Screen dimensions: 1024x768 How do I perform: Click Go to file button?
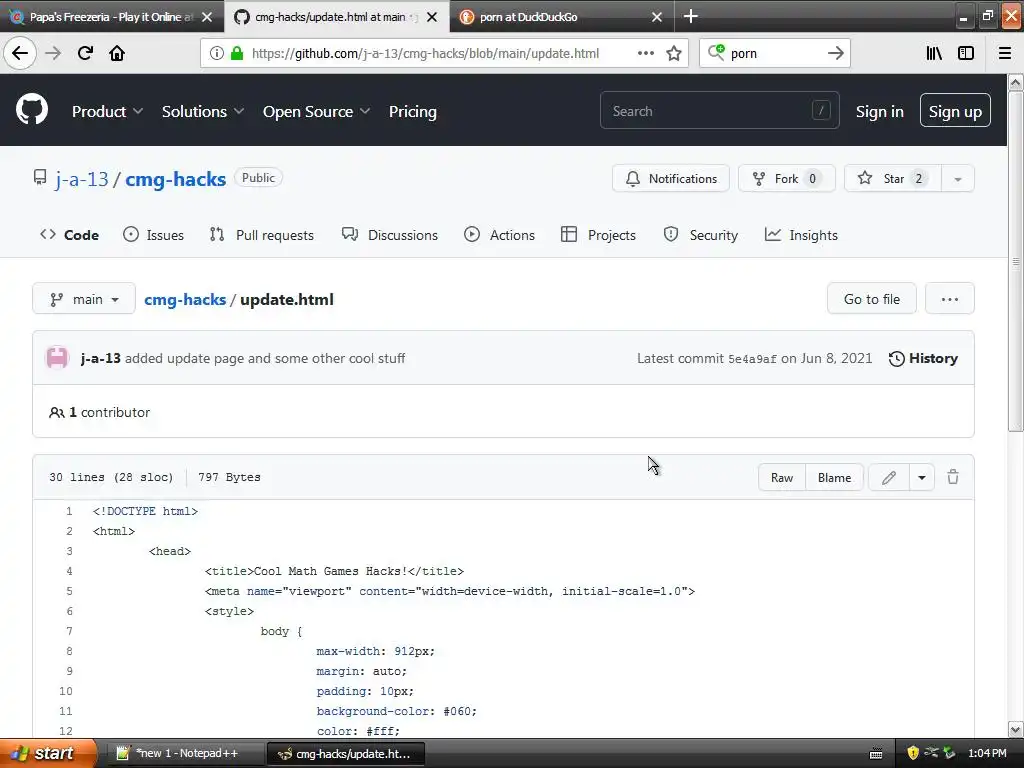click(x=871, y=299)
